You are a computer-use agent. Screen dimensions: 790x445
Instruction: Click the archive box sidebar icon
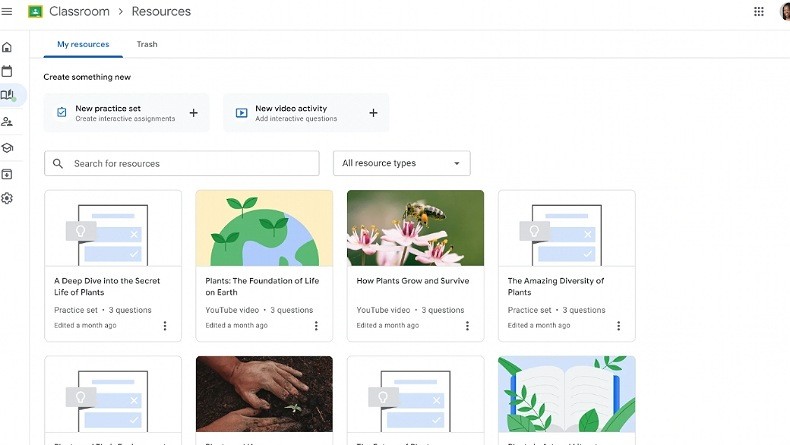(7, 174)
